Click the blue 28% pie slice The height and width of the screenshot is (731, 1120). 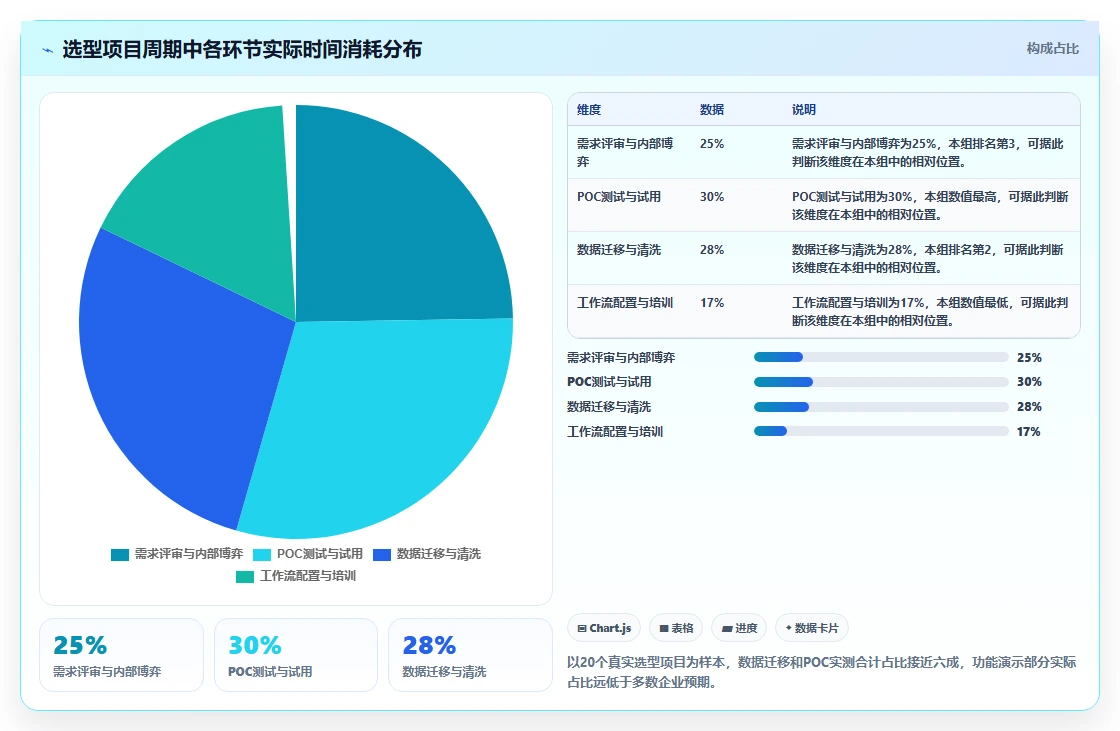(179, 379)
